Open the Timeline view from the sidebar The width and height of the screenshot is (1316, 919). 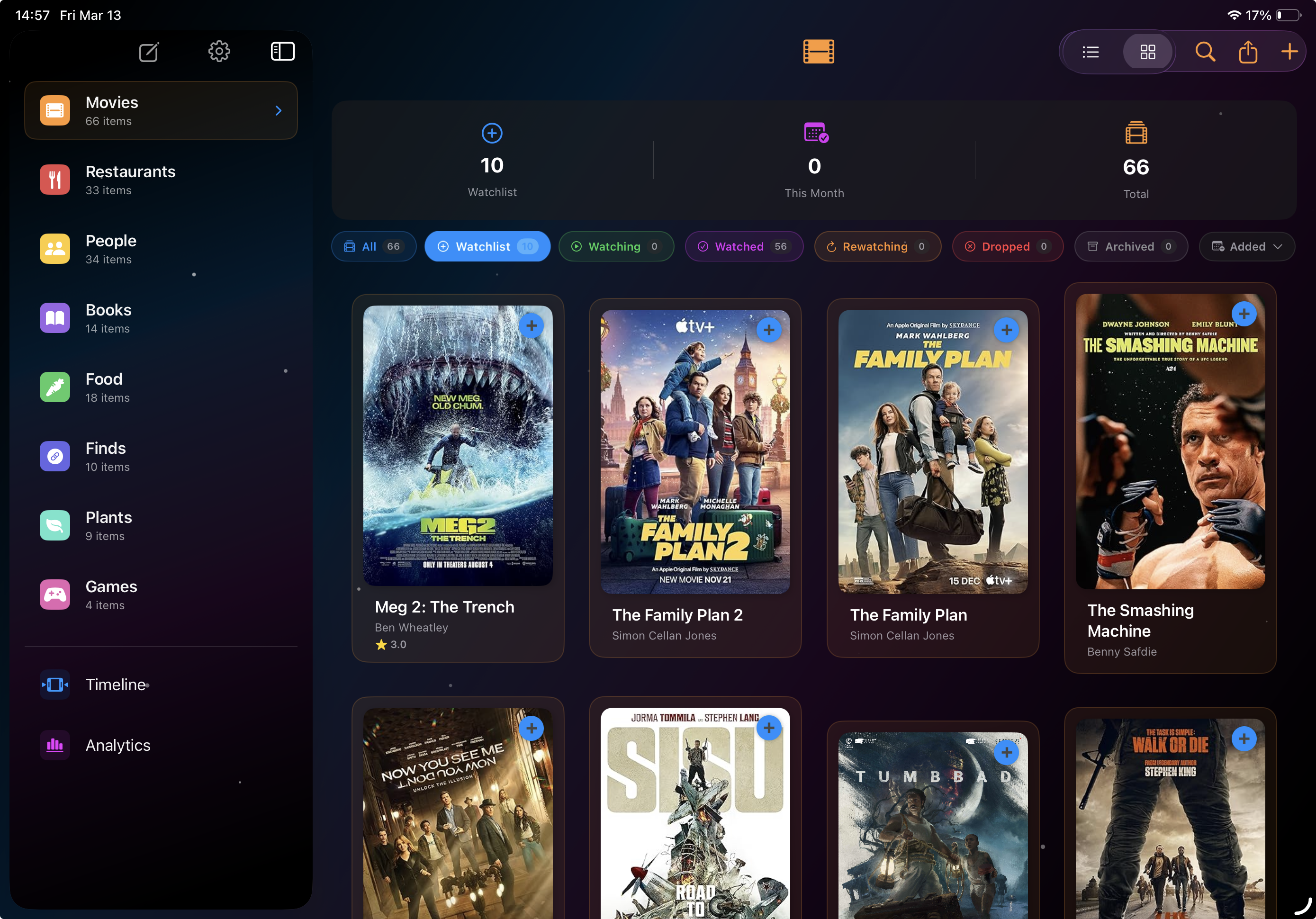pos(116,684)
